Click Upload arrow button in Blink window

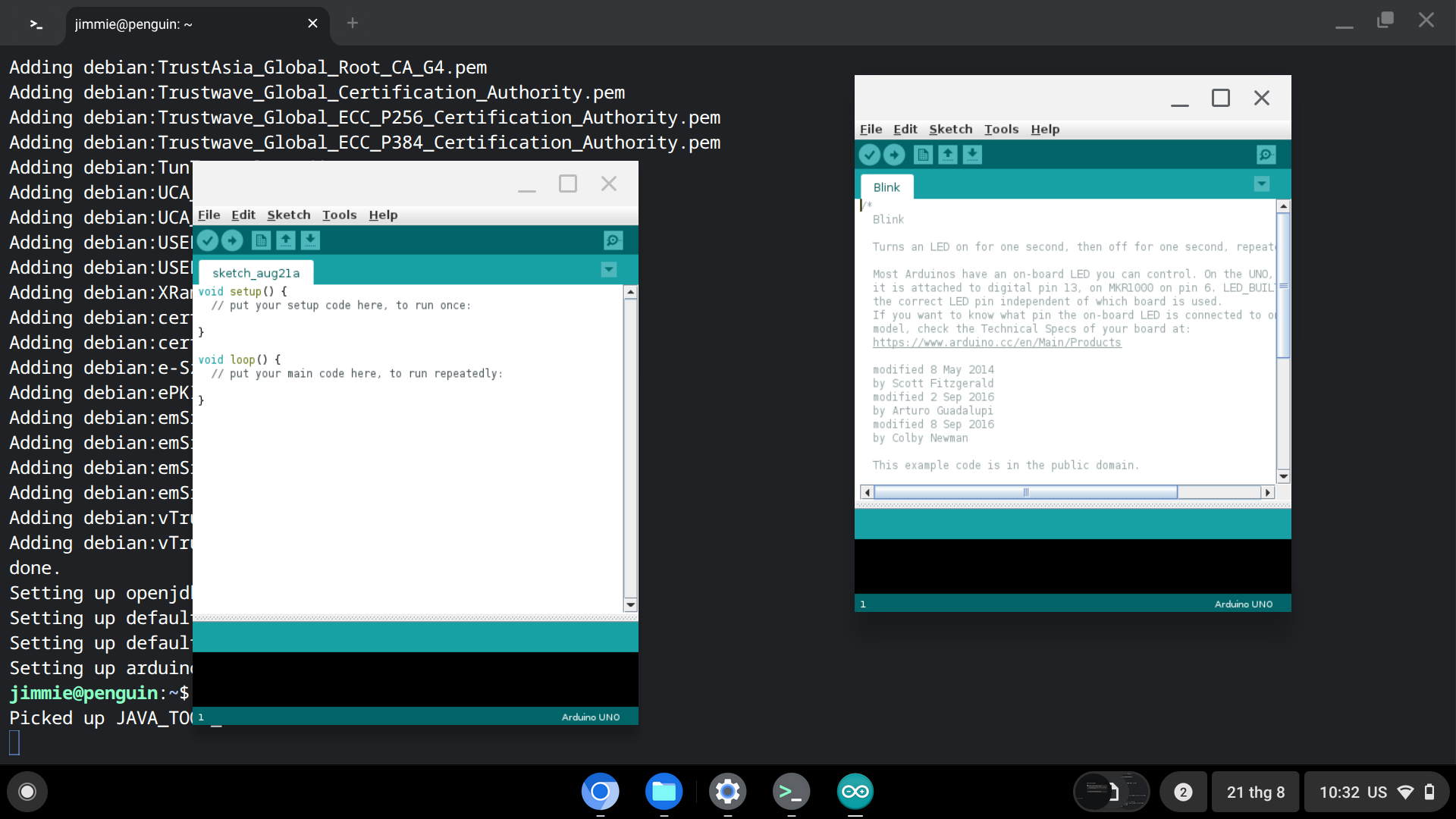[x=894, y=155]
